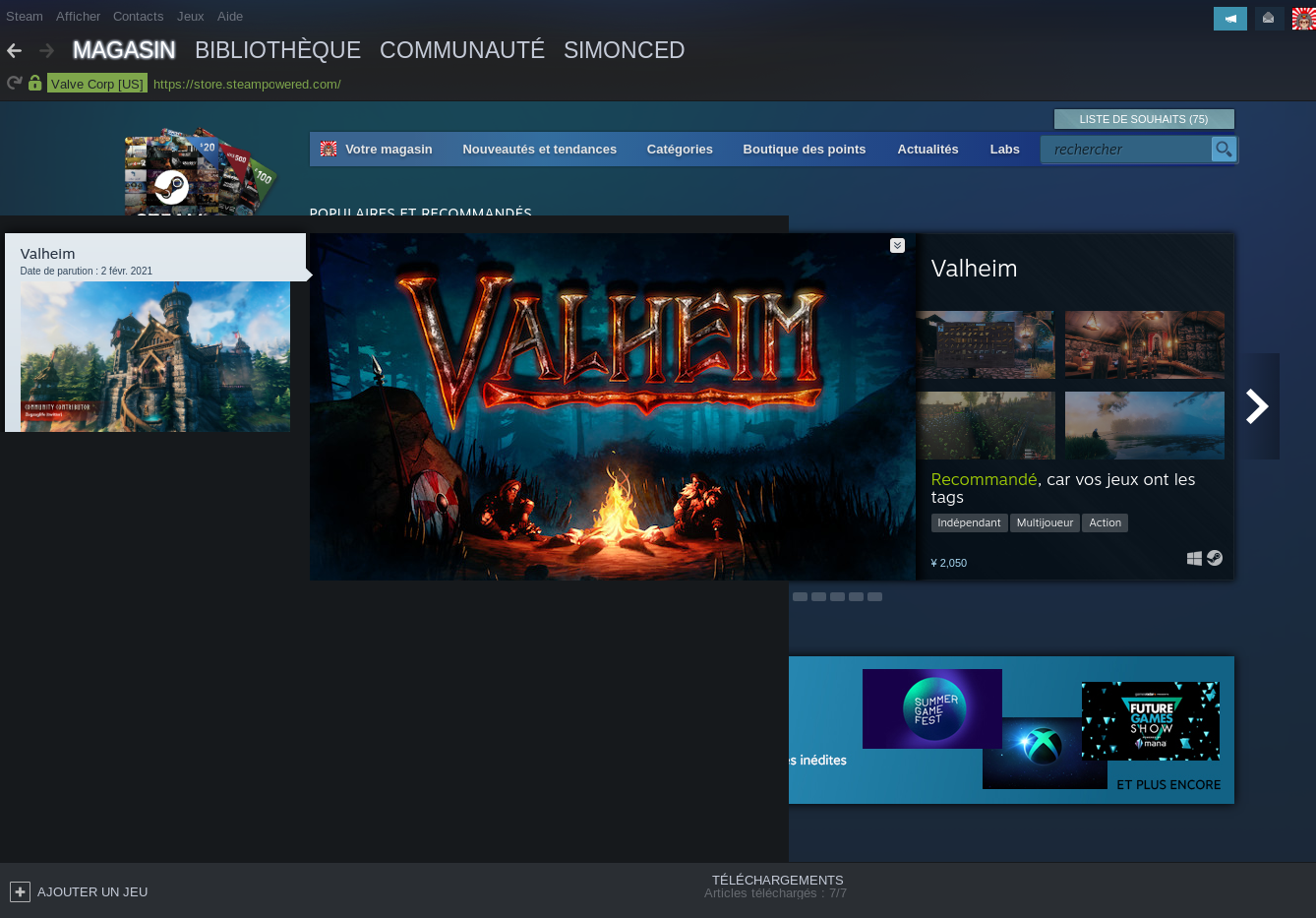View the Valheim grassy field screenshot thumbnail
The height and width of the screenshot is (918, 1316).
(x=986, y=425)
